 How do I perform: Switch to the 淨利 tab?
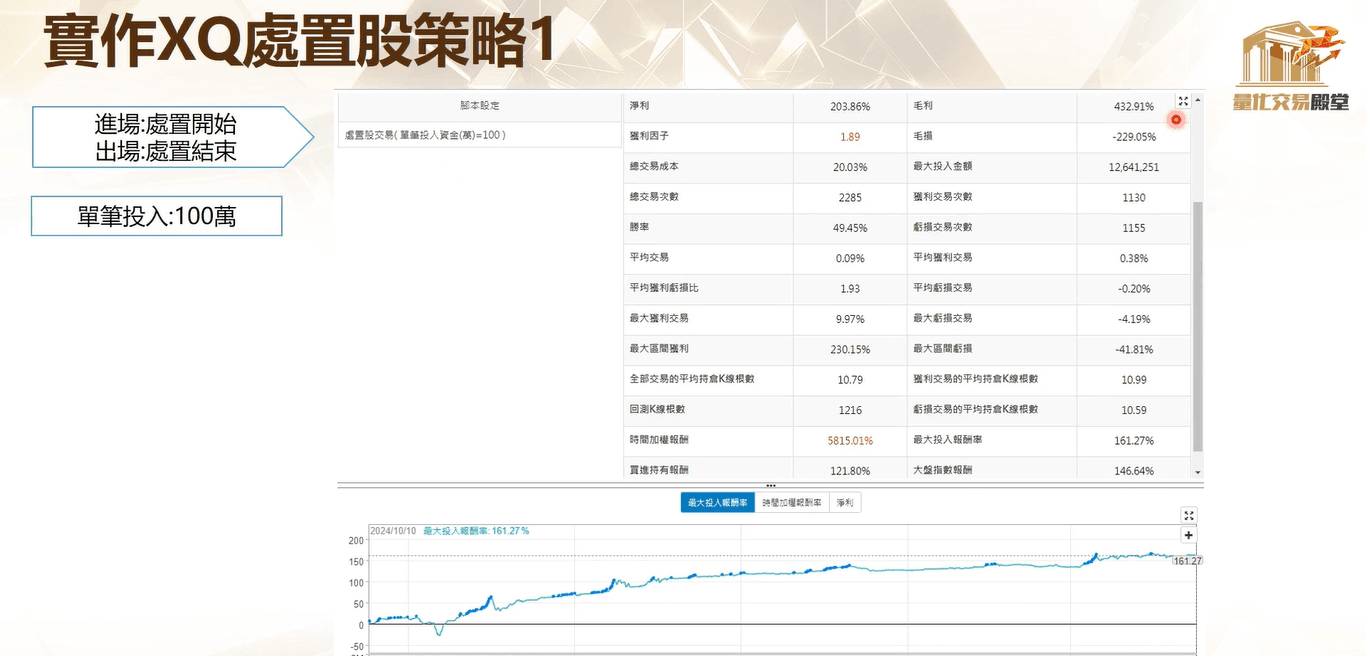[843, 502]
